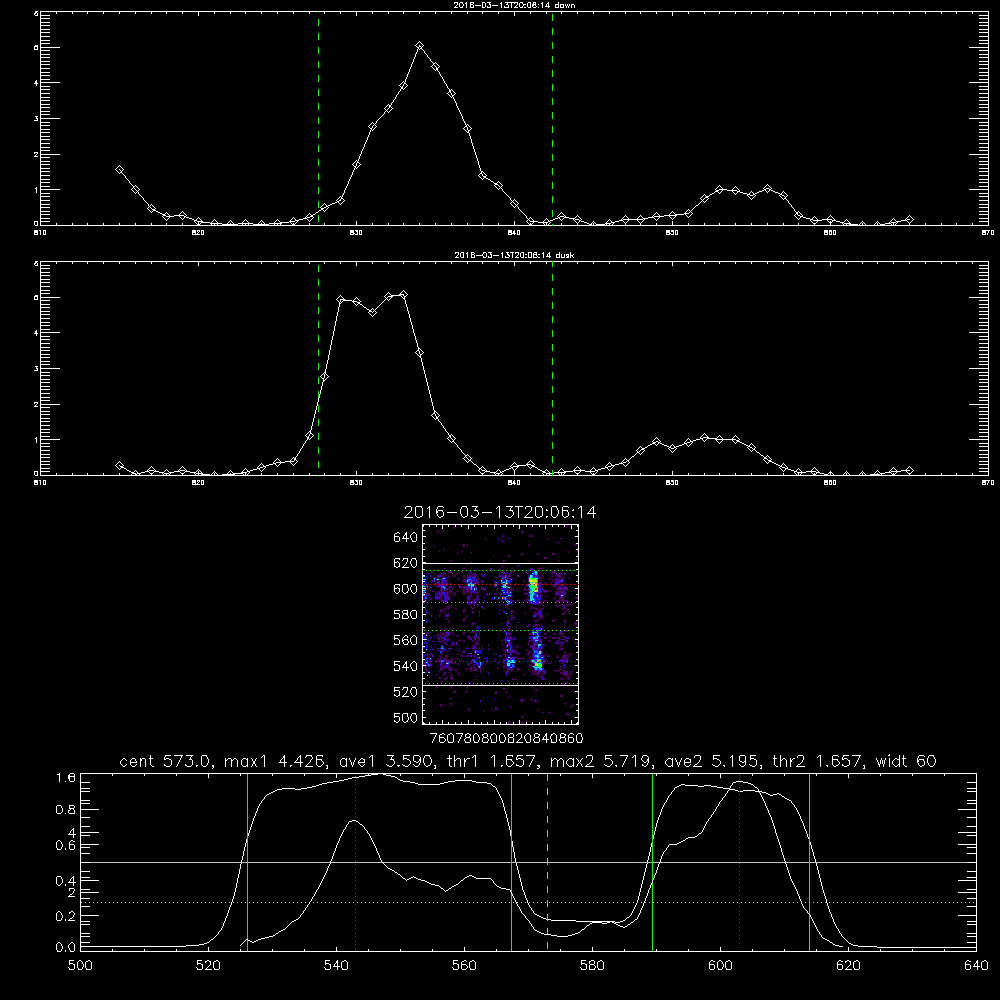The image size is (1000, 1000).
Task: Click bottom plot x-axis label 620
Action: pyautogui.click(x=848, y=966)
